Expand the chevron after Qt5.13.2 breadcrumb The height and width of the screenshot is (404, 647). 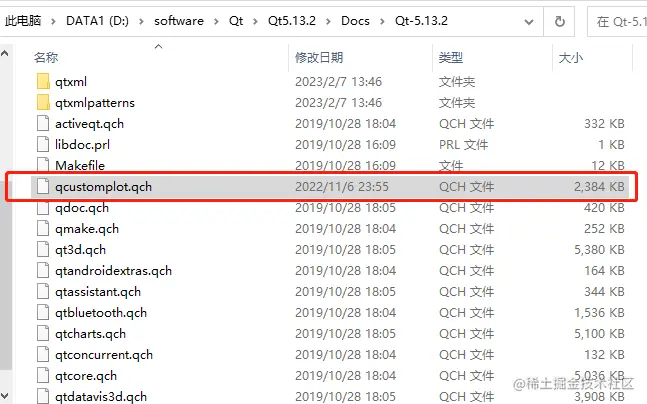pos(328,21)
